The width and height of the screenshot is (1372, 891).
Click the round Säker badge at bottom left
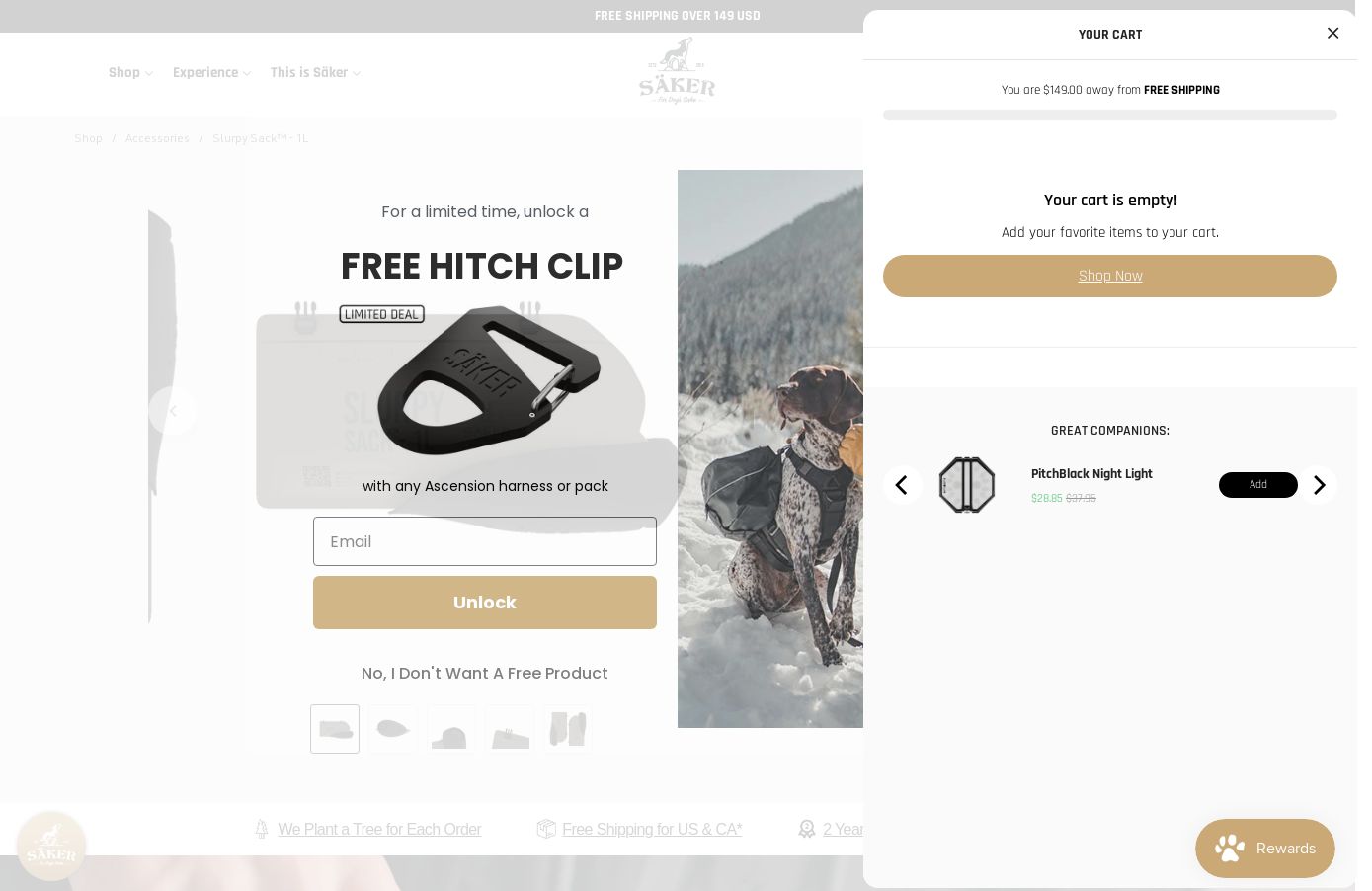tap(51, 847)
